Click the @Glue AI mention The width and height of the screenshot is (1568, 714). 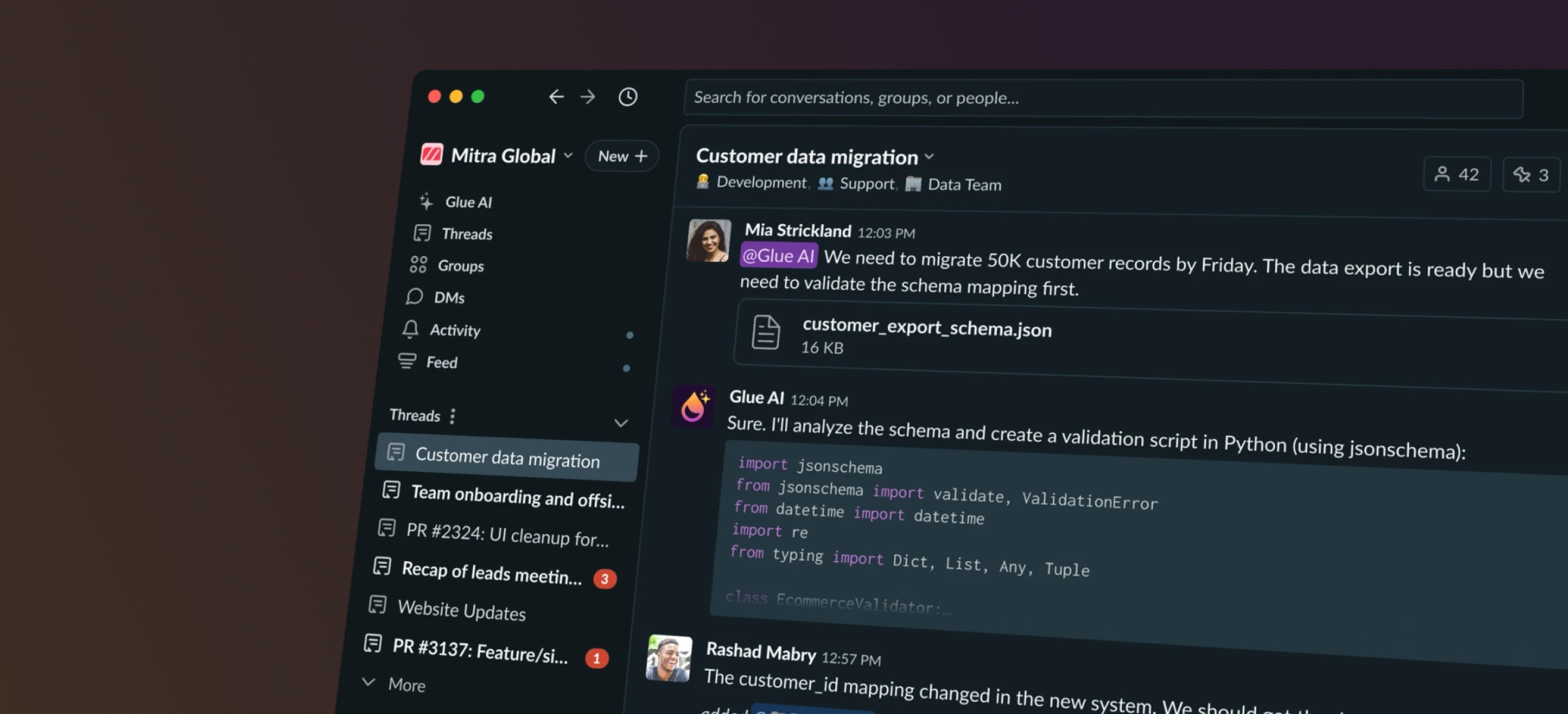pyautogui.click(x=778, y=256)
